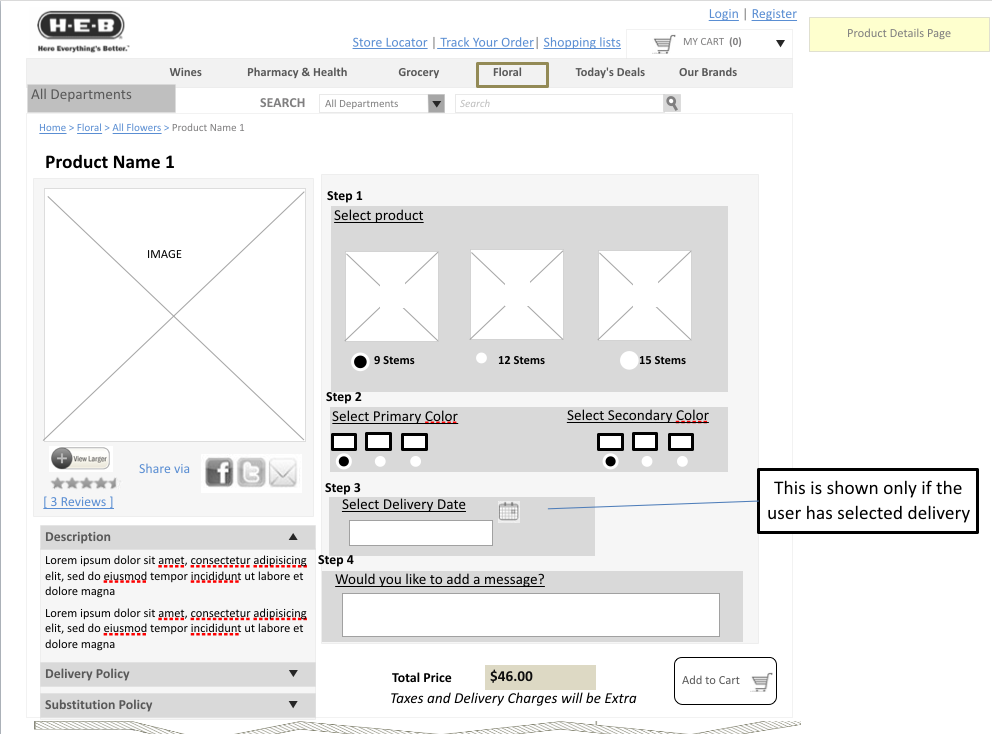The image size is (992, 734).
Task: Open Track Your Order link
Action: click(x=487, y=42)
